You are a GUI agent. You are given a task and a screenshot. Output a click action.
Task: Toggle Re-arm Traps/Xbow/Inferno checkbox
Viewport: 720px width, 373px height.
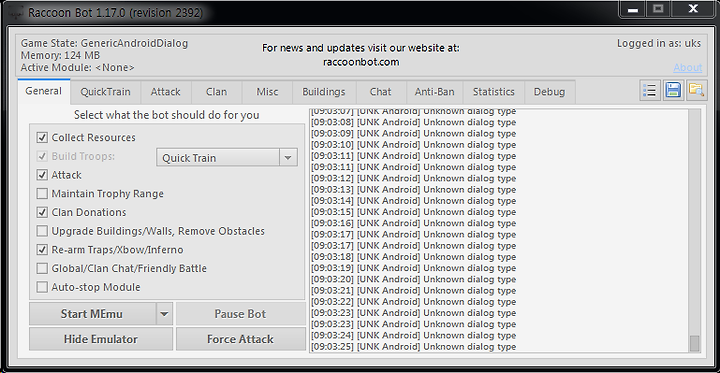click(x=42, y=250)
